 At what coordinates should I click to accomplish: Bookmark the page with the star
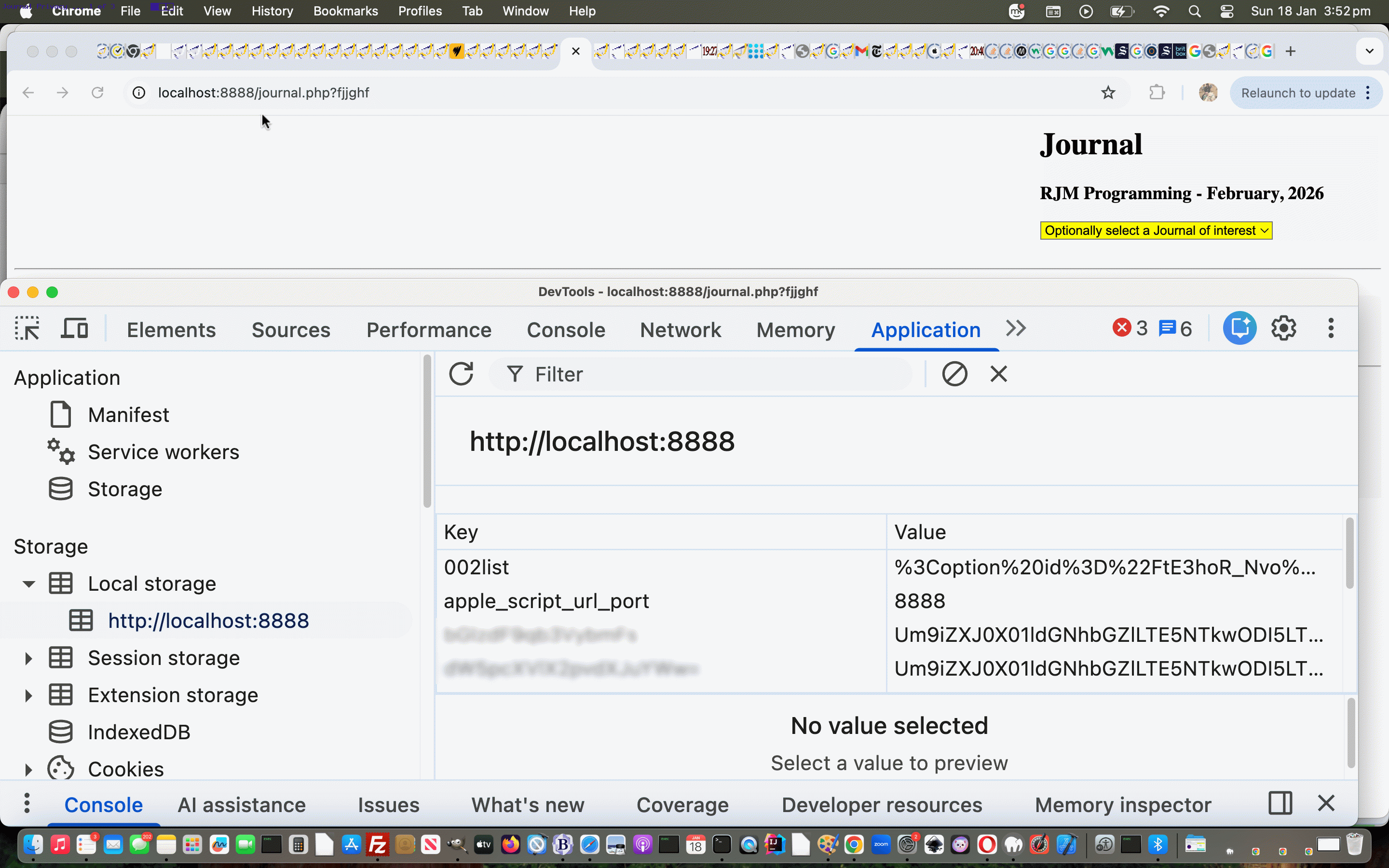point(1108,93)
